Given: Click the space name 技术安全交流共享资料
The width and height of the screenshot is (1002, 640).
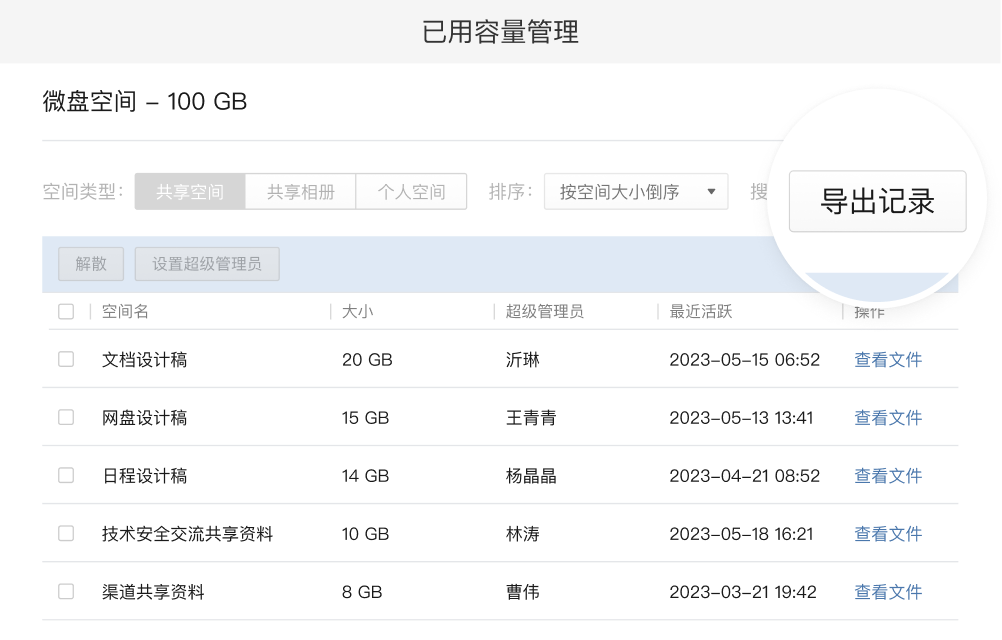Looking at the screenshot, I should 187,535.
